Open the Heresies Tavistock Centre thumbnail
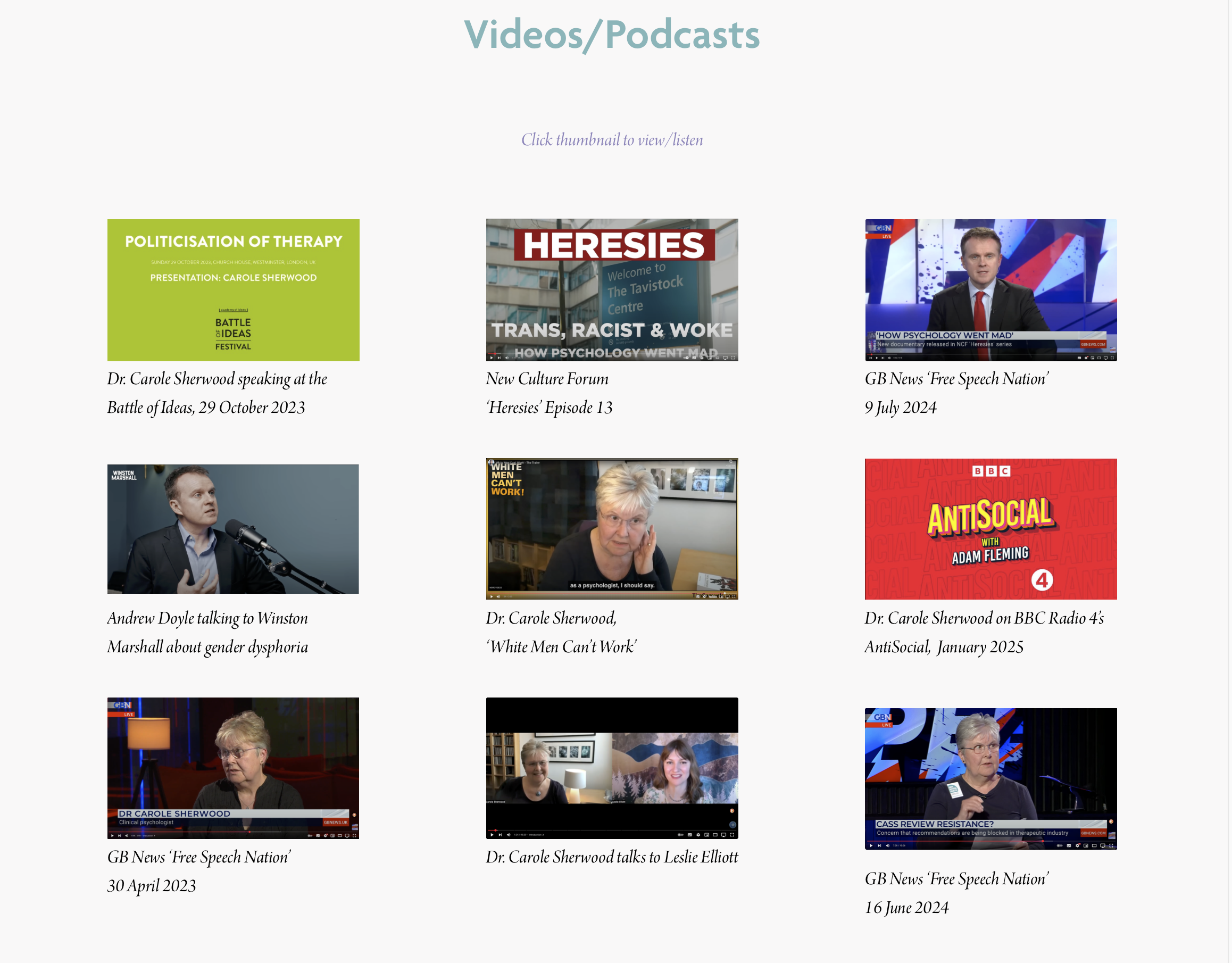 pos(612,289)
